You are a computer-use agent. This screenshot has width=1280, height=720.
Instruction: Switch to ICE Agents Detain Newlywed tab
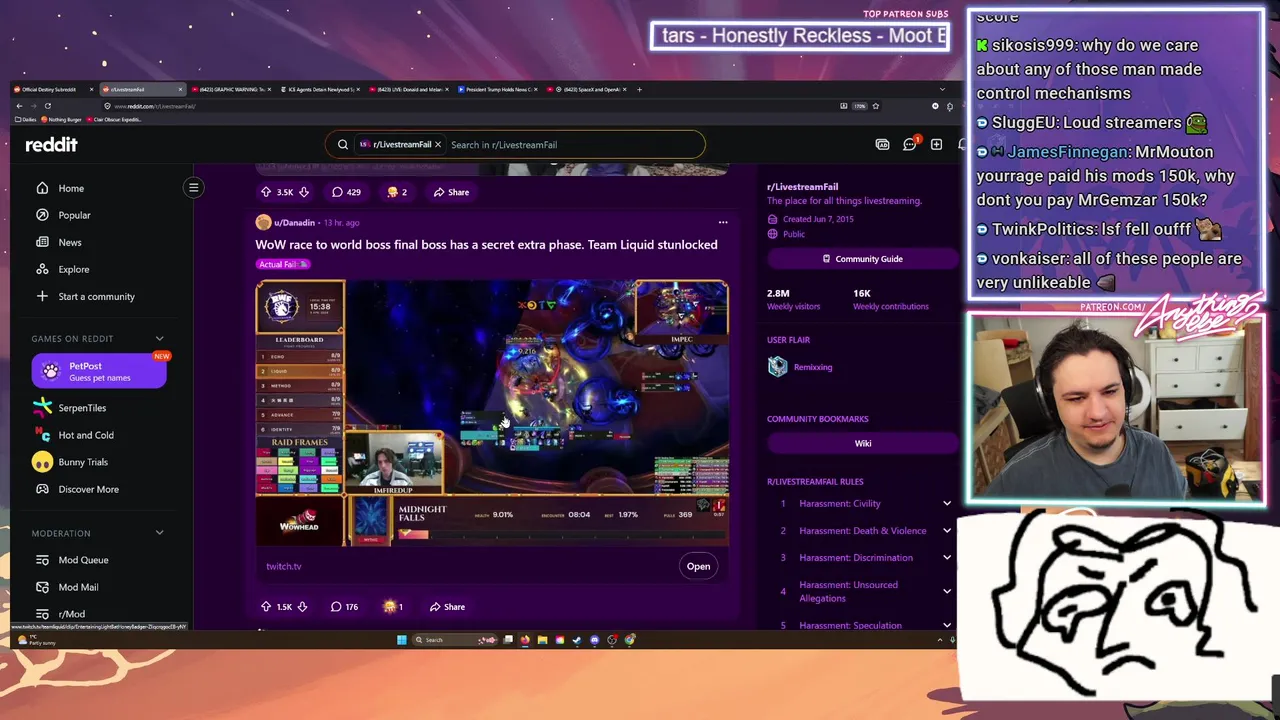319,89
